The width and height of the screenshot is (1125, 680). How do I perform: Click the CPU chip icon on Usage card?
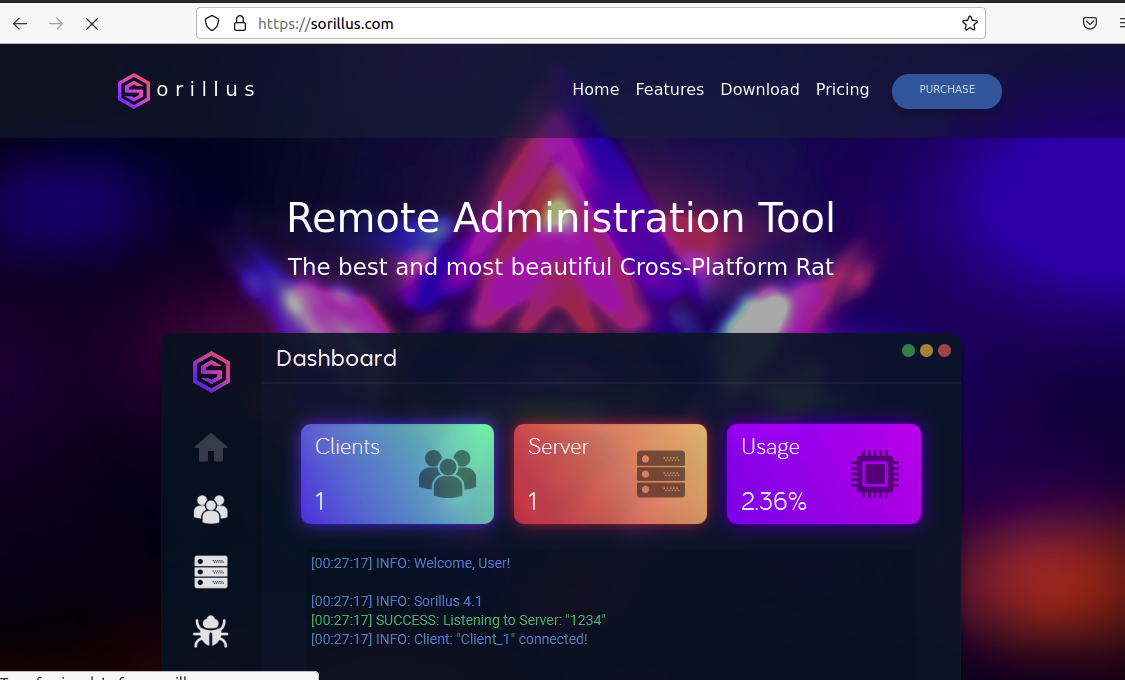pos(875,474)
